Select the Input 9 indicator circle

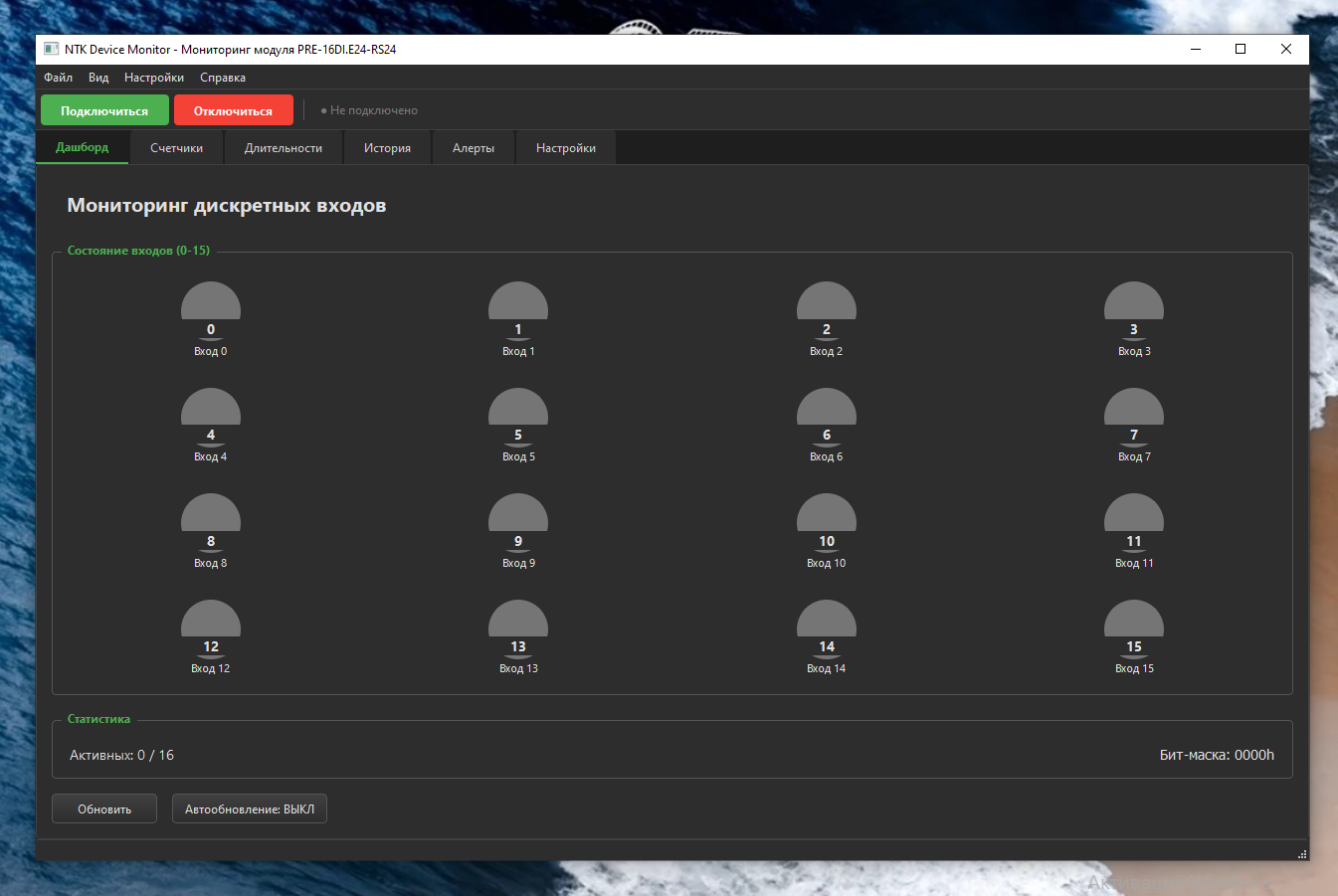(517, 522)
